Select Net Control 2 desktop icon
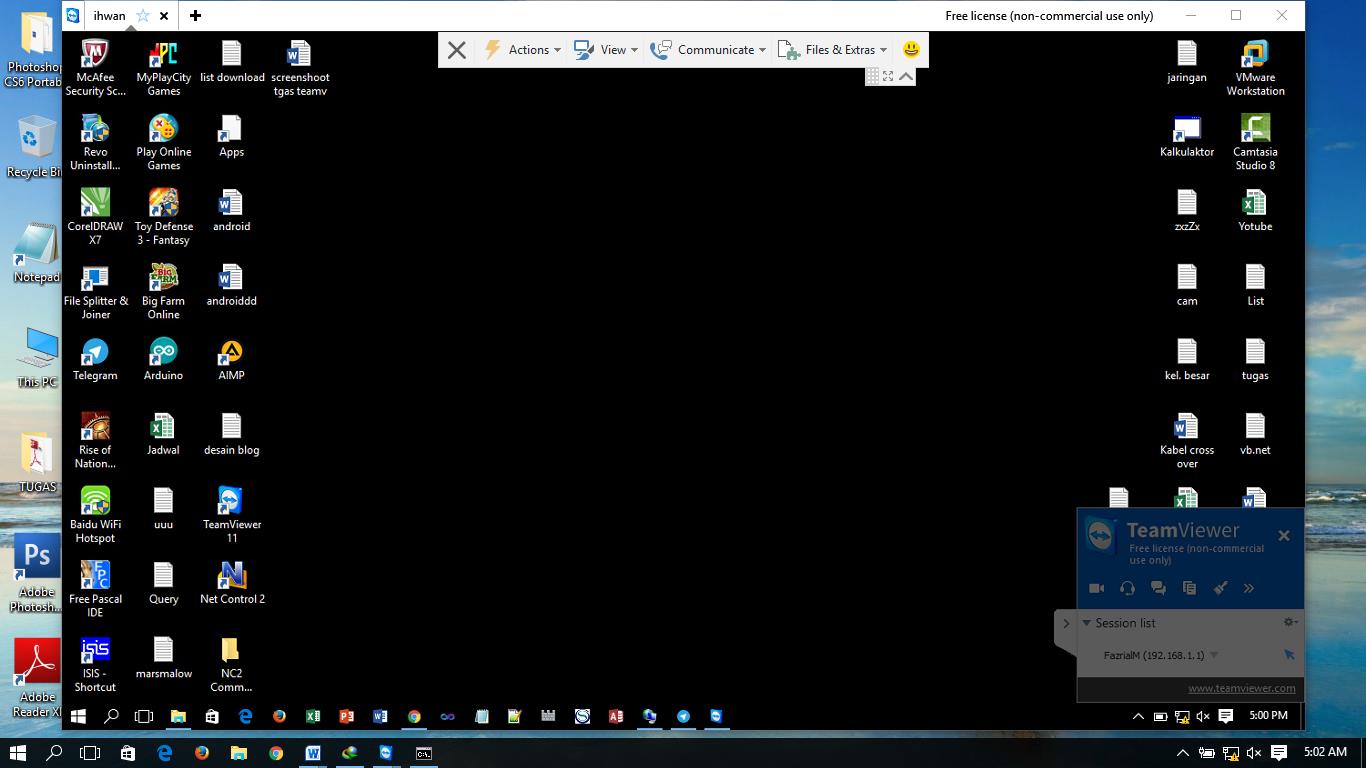The width and height of the screenshot is (1366, 768). point(232,583)
